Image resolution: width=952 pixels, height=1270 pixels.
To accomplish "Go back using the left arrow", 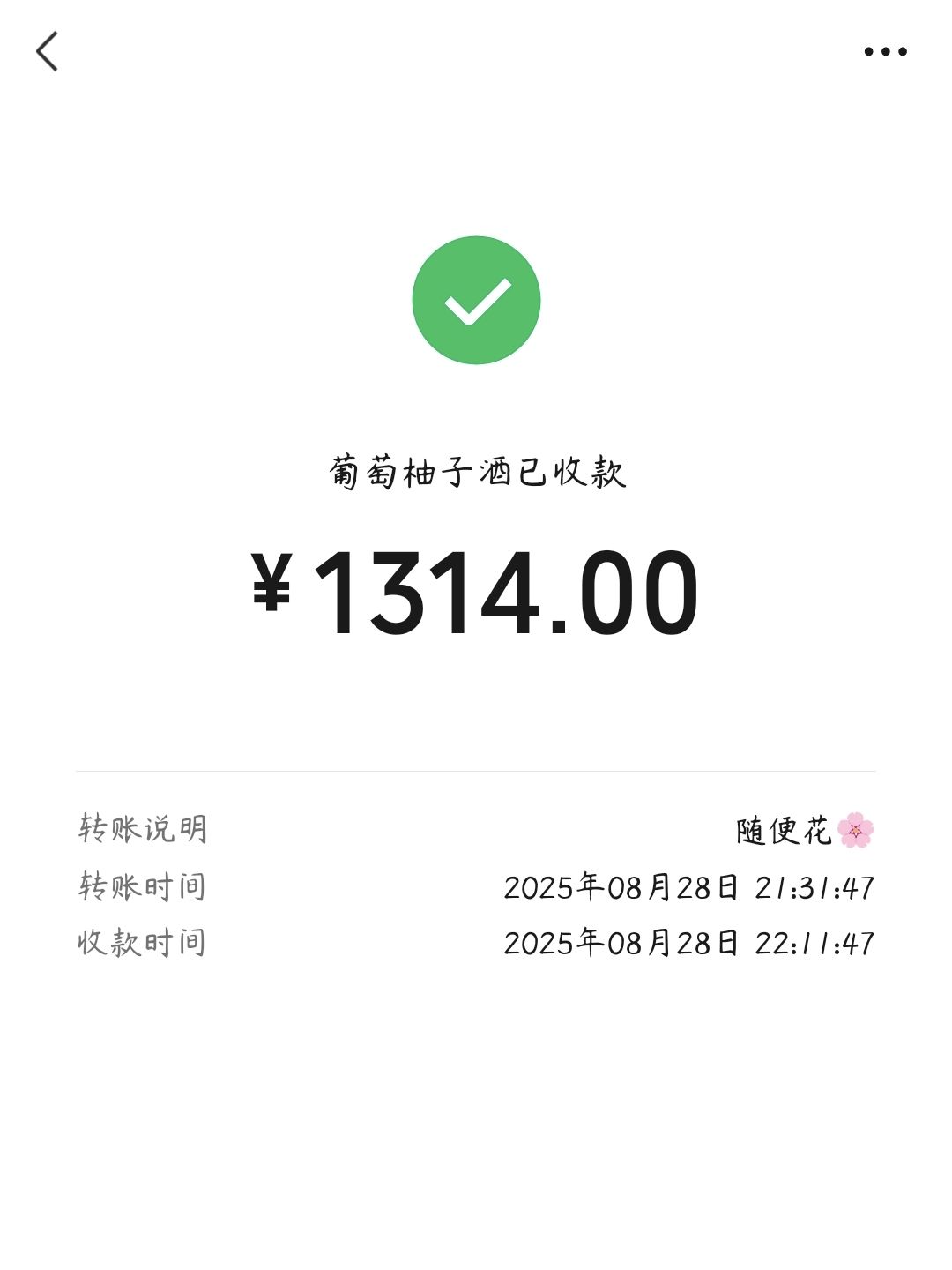I will click(x=48, y=51).
